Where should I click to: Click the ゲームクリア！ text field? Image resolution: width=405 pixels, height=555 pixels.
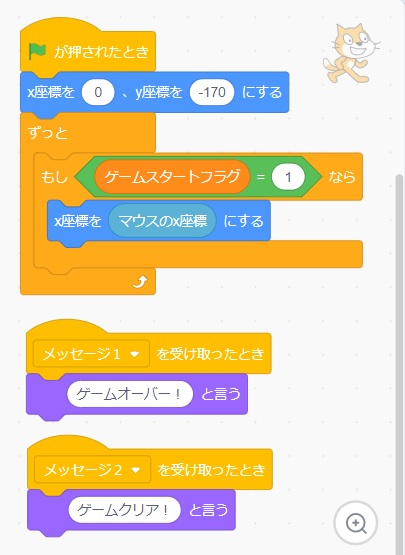coord(124,510)
